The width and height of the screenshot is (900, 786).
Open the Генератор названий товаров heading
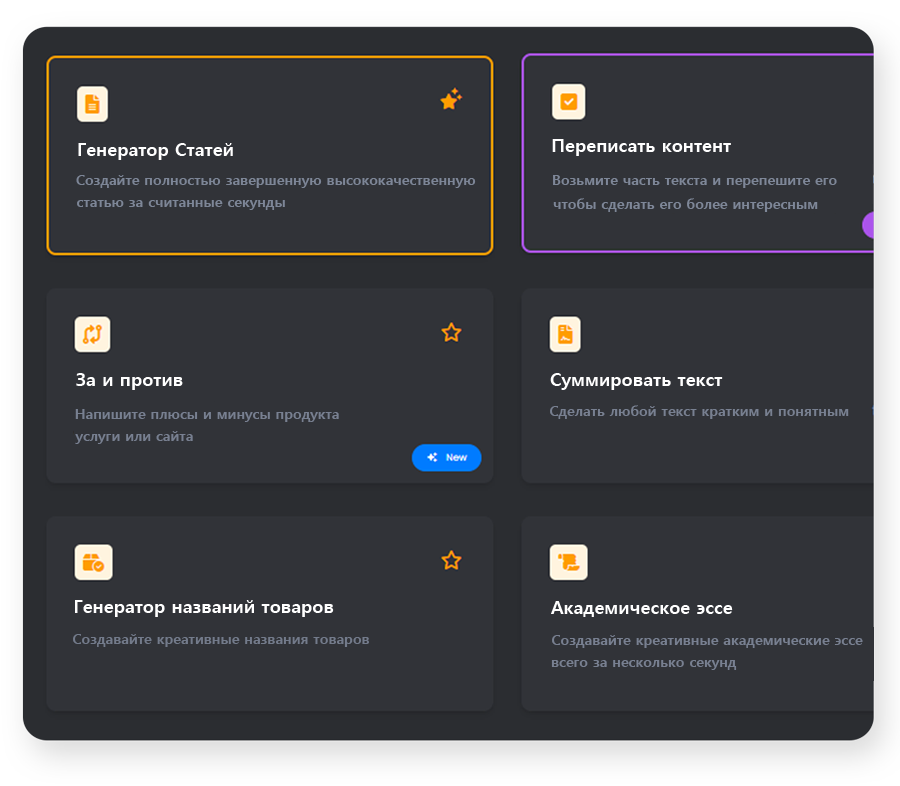point(204,608)
